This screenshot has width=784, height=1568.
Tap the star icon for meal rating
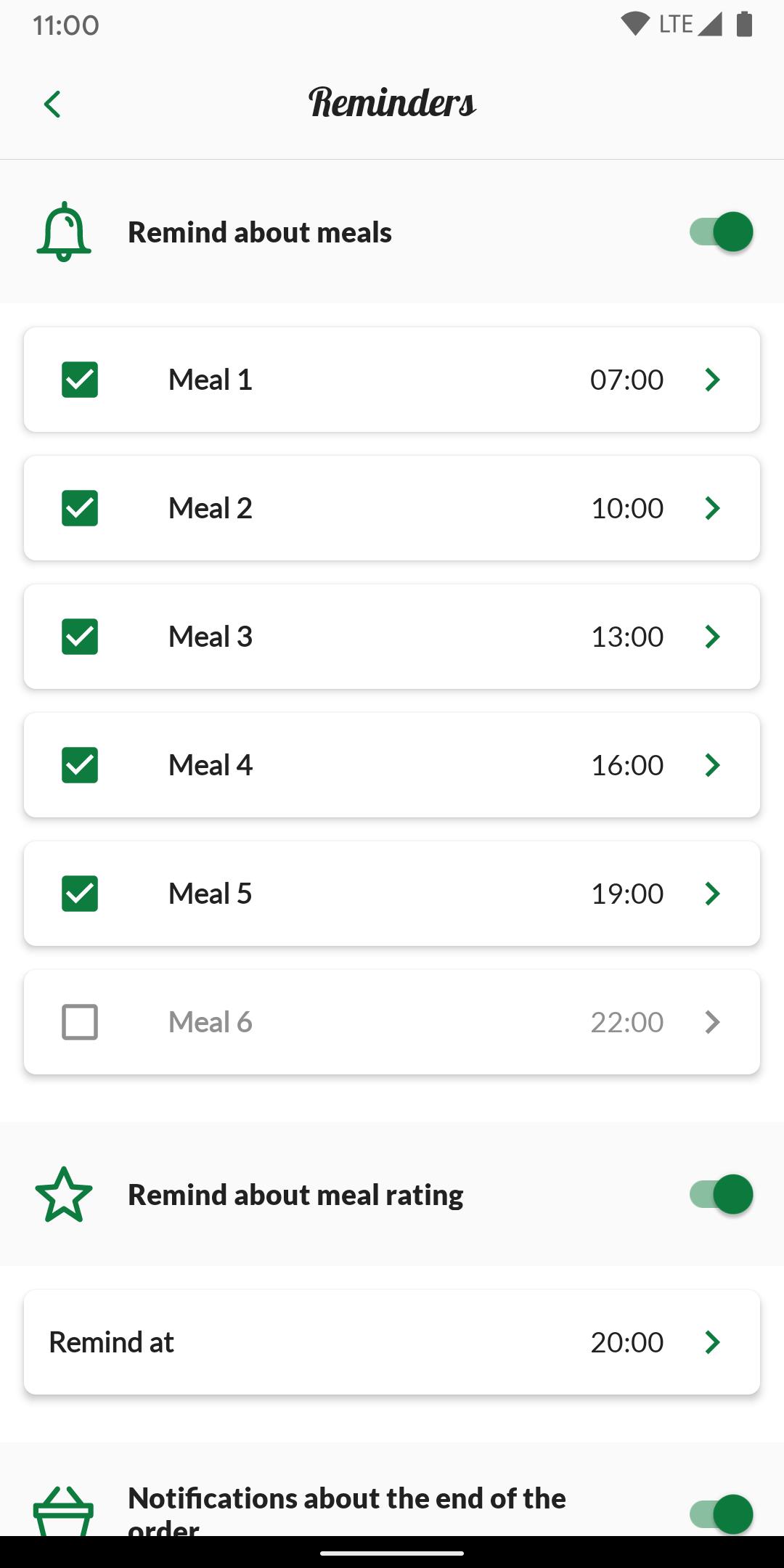click(x=64, y=1194)
